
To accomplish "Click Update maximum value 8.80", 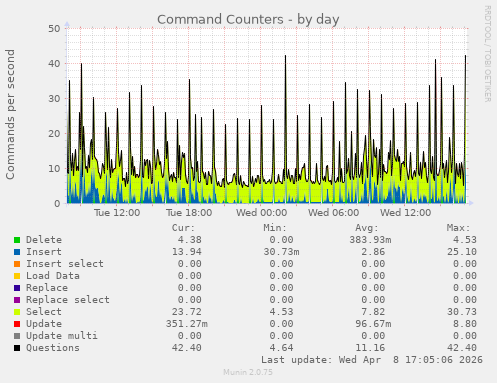I will coord(465,324).
